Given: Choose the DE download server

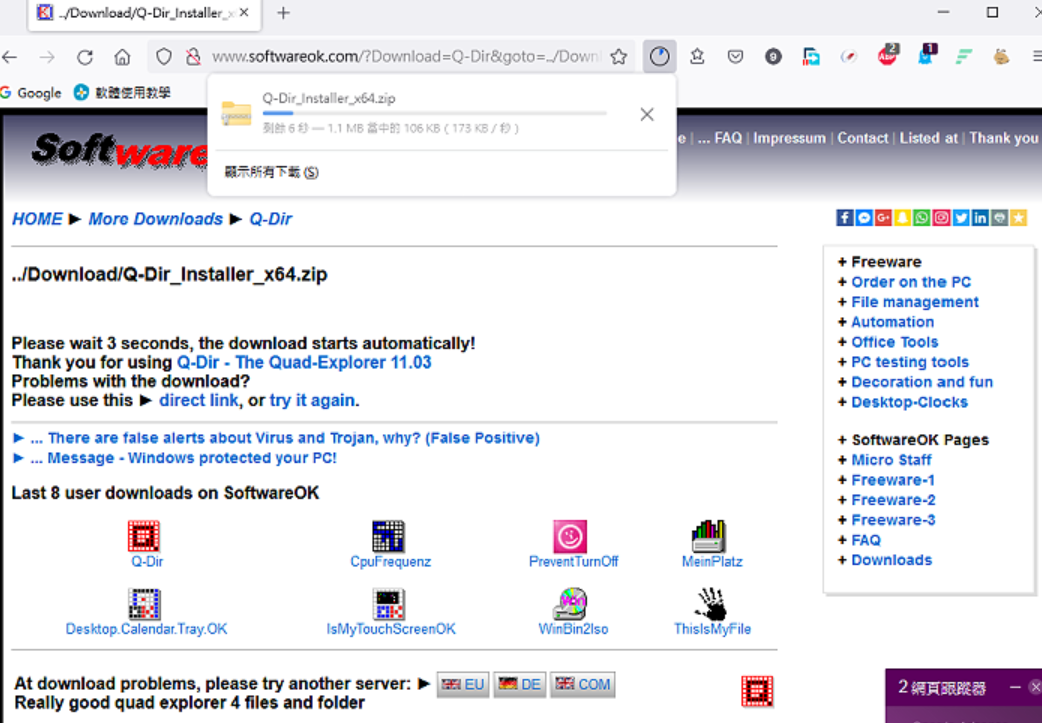Looking at the screenshot, I should click(520, 684).
